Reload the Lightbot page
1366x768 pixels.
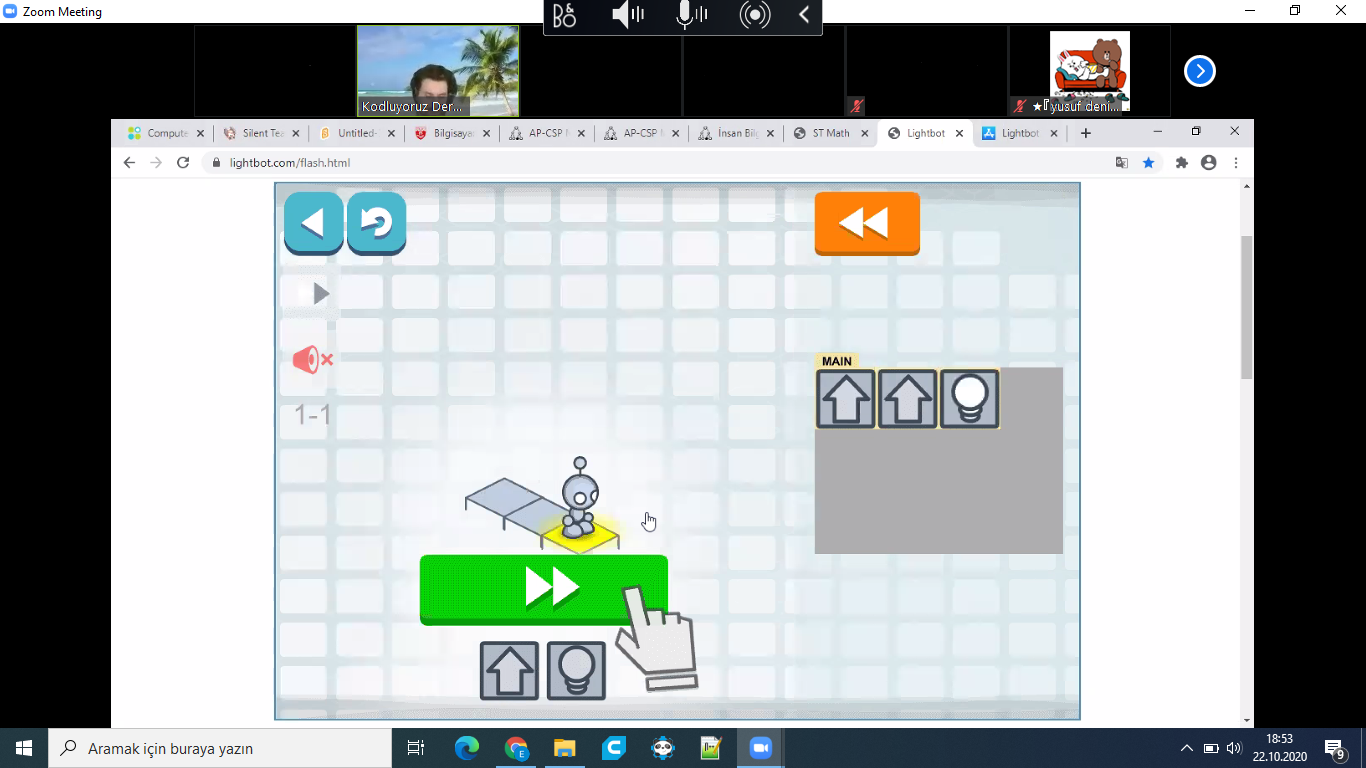click(x=183, y=162)
